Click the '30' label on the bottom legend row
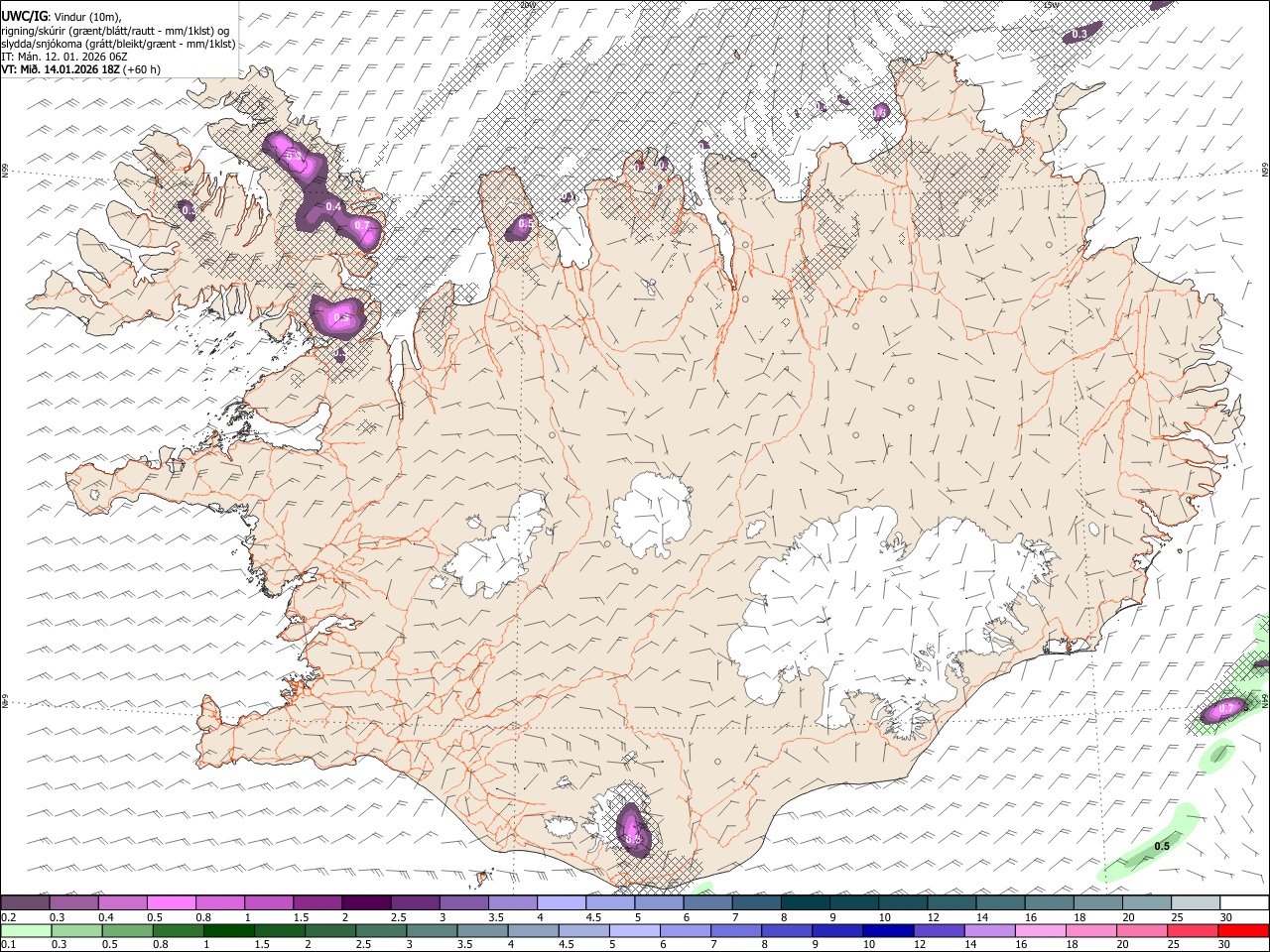Viewport: 1270px width, 952px height. click(x=1224, y=945)
